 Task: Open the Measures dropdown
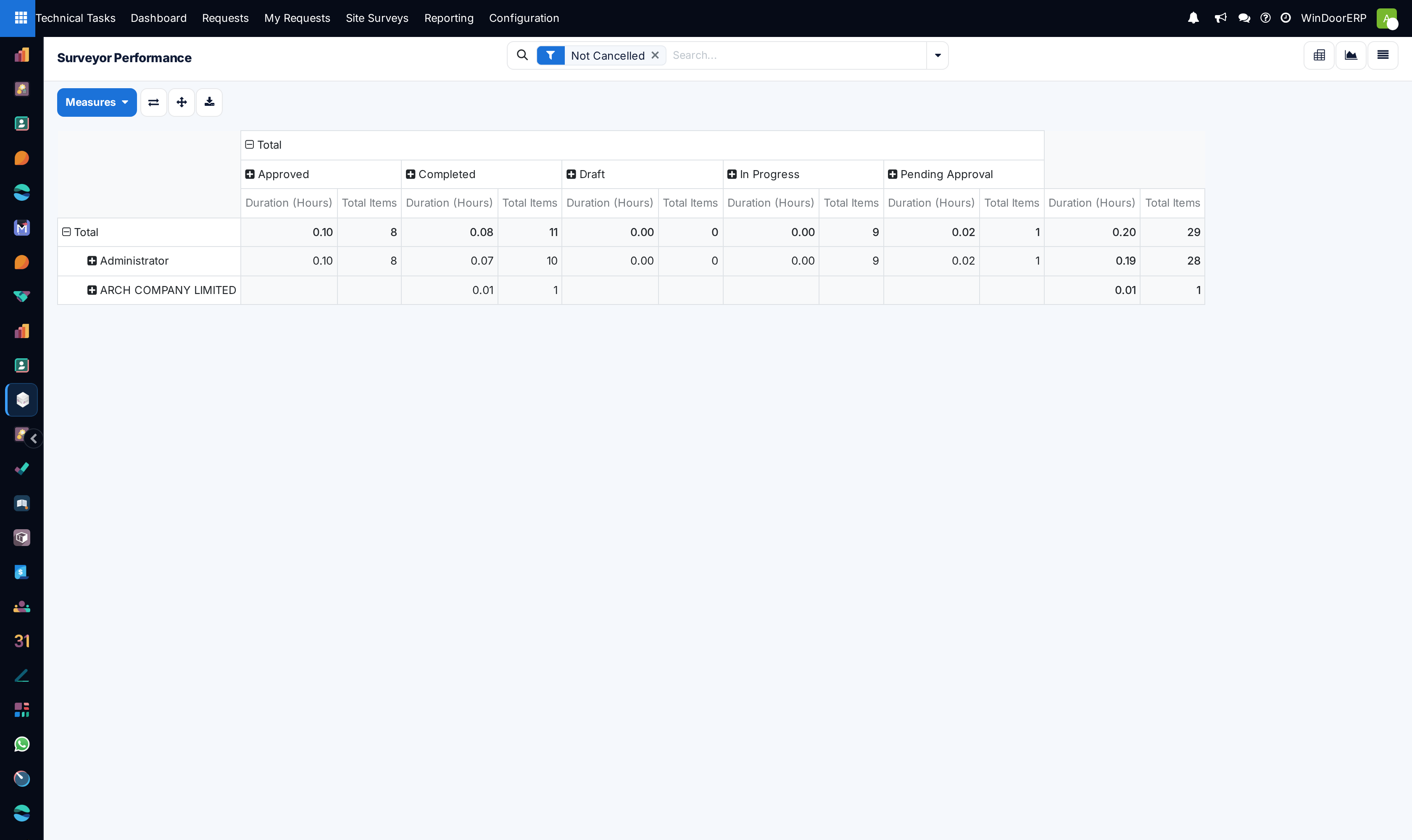tap(97, 102)
